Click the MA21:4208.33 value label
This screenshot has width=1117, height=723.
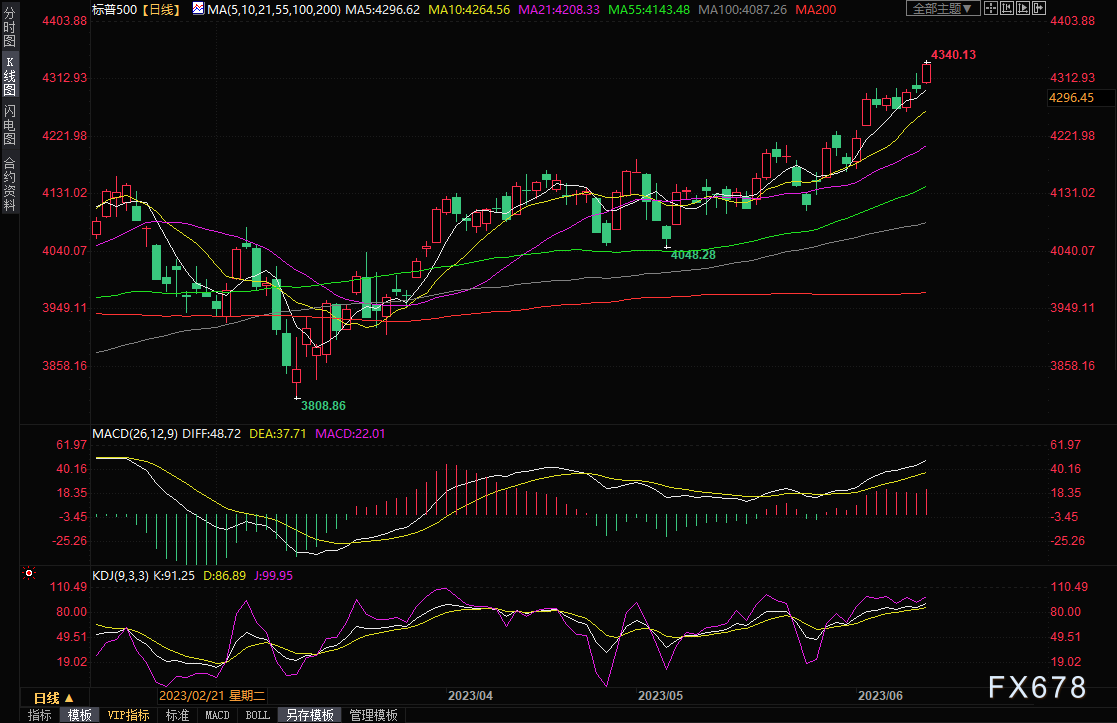click(558, 10)
